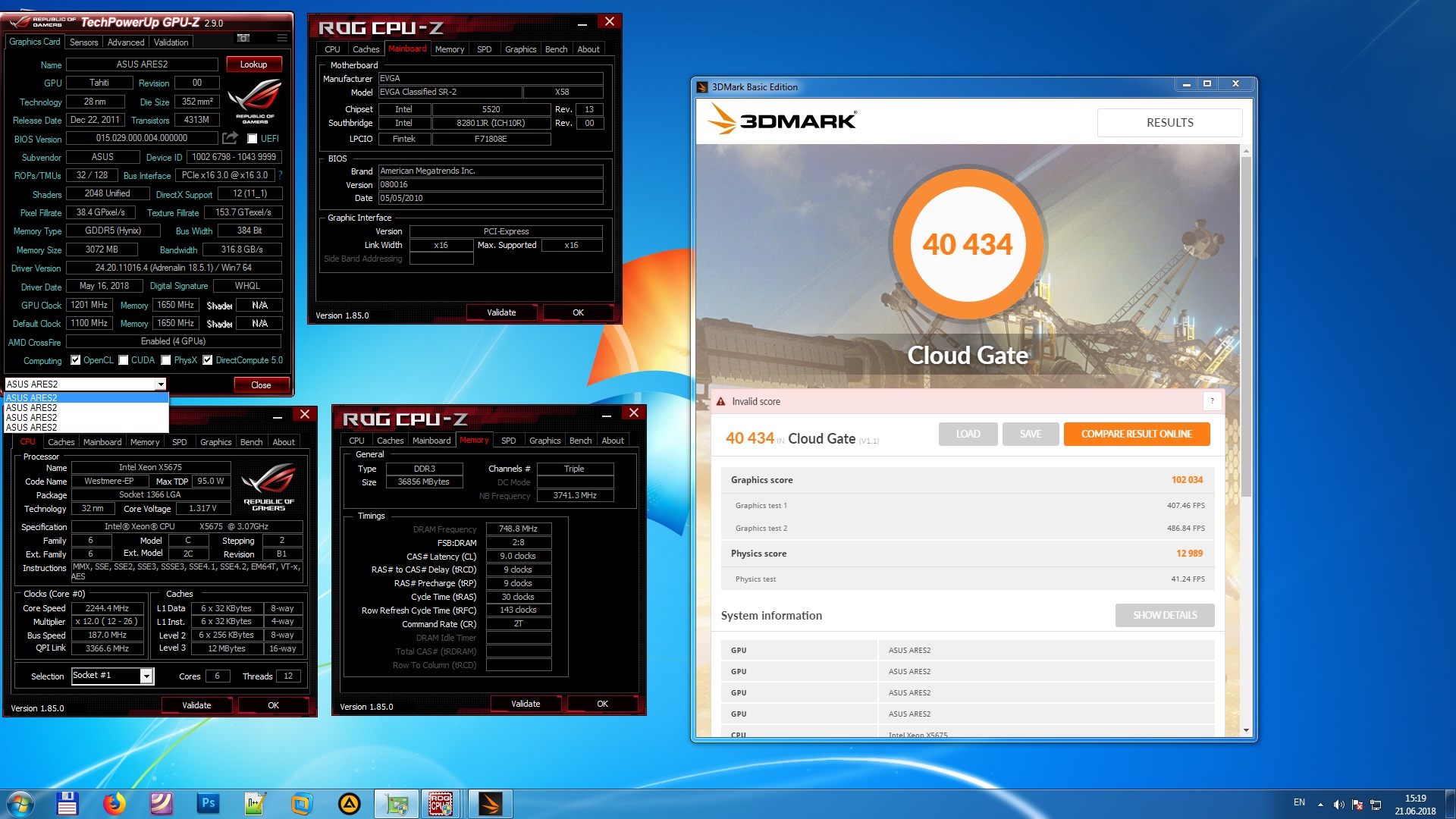Toggle the OpenCL checkbox
Screen dimensions: 1456x819
75,360
